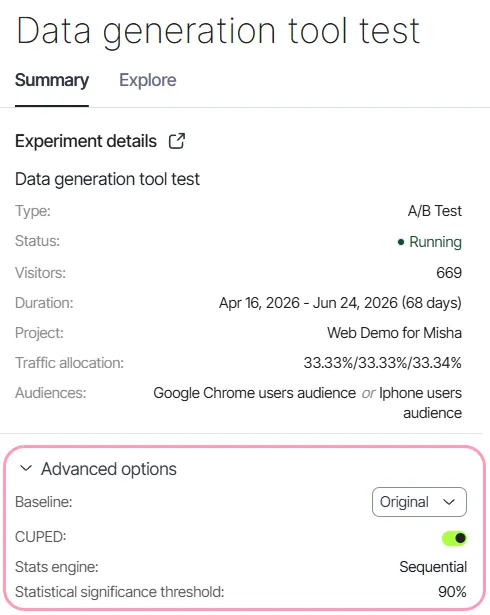Click the Experiment details heading
This screenshot has width=490, height=615.
[86, 141]
